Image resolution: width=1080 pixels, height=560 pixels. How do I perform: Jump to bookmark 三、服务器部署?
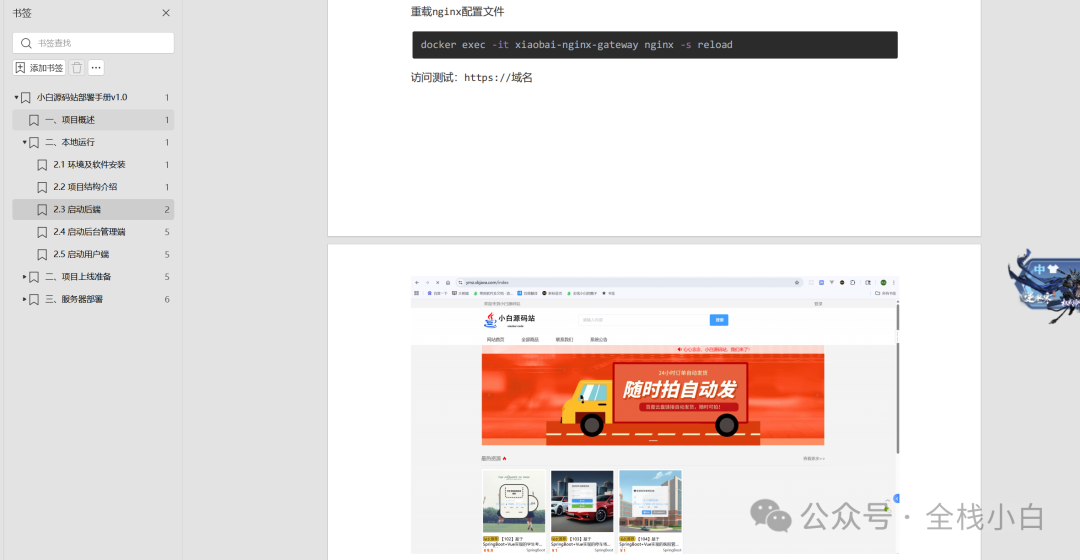tap(74, 299)
